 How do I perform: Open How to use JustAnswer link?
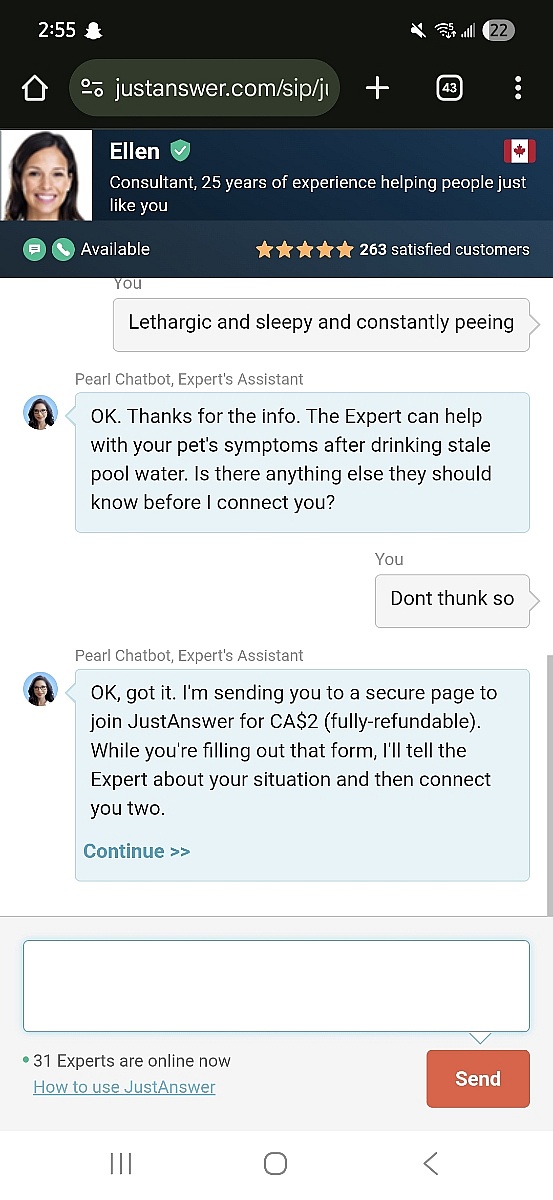click(124, 1087)
